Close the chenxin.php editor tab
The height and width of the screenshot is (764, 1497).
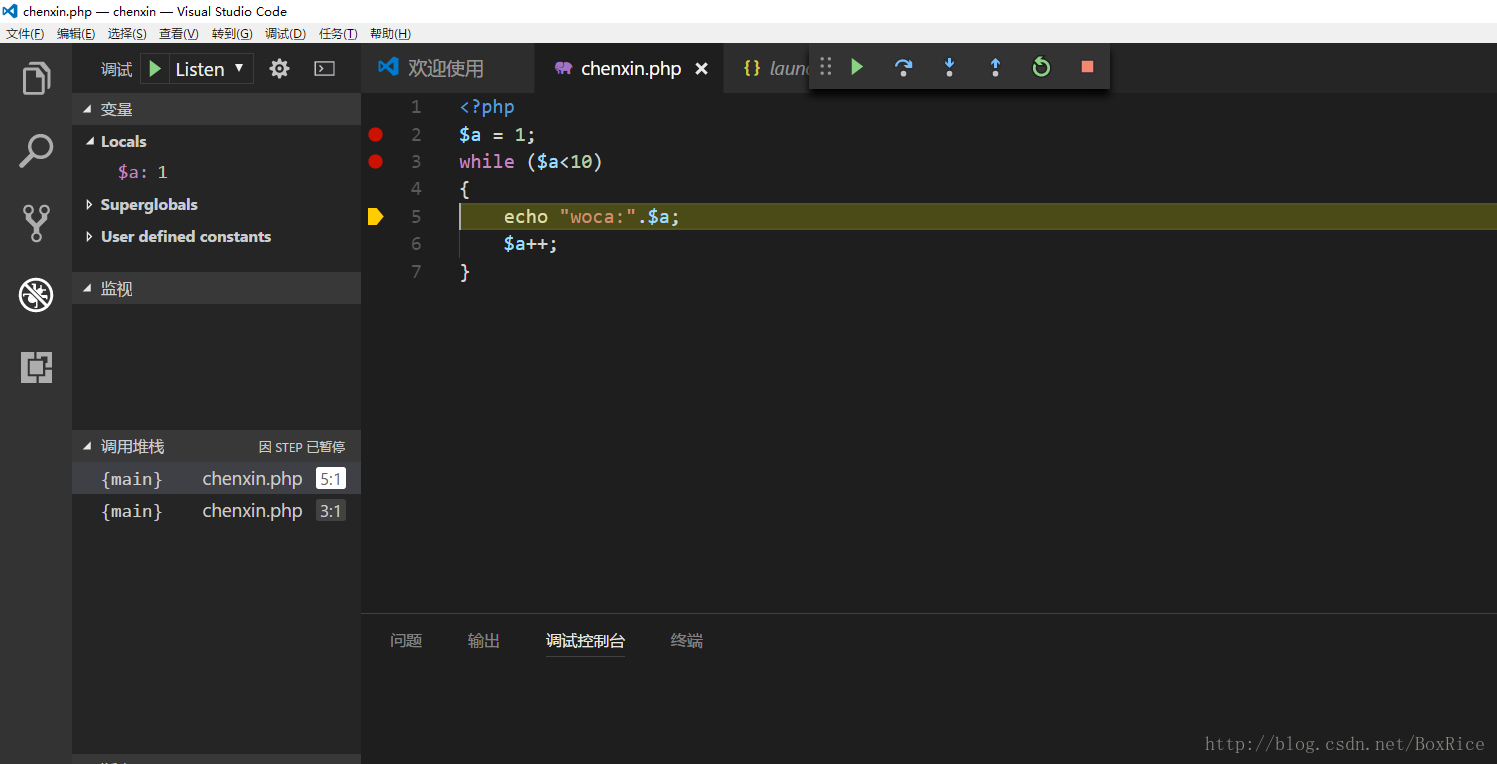tap(702, 69)
